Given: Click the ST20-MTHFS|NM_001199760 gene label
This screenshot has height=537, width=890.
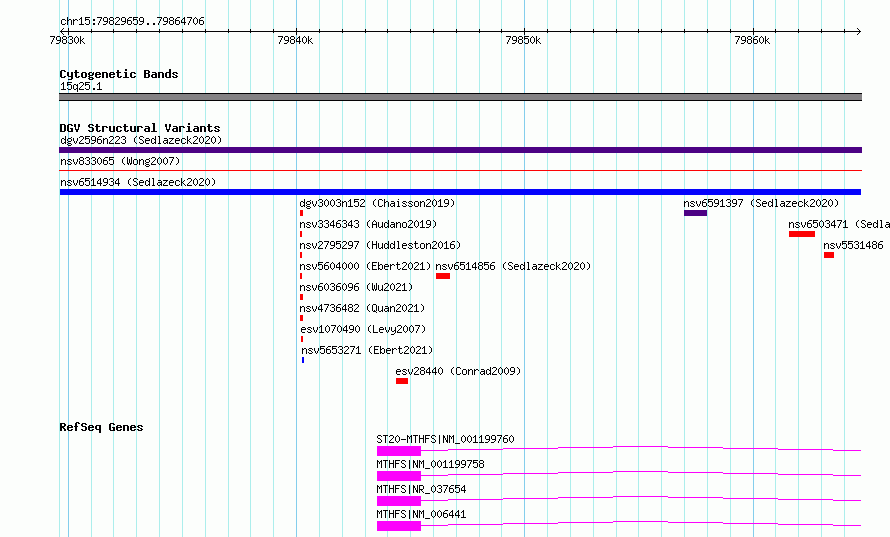Looking at the screenshot, I should tap(445, 439).
